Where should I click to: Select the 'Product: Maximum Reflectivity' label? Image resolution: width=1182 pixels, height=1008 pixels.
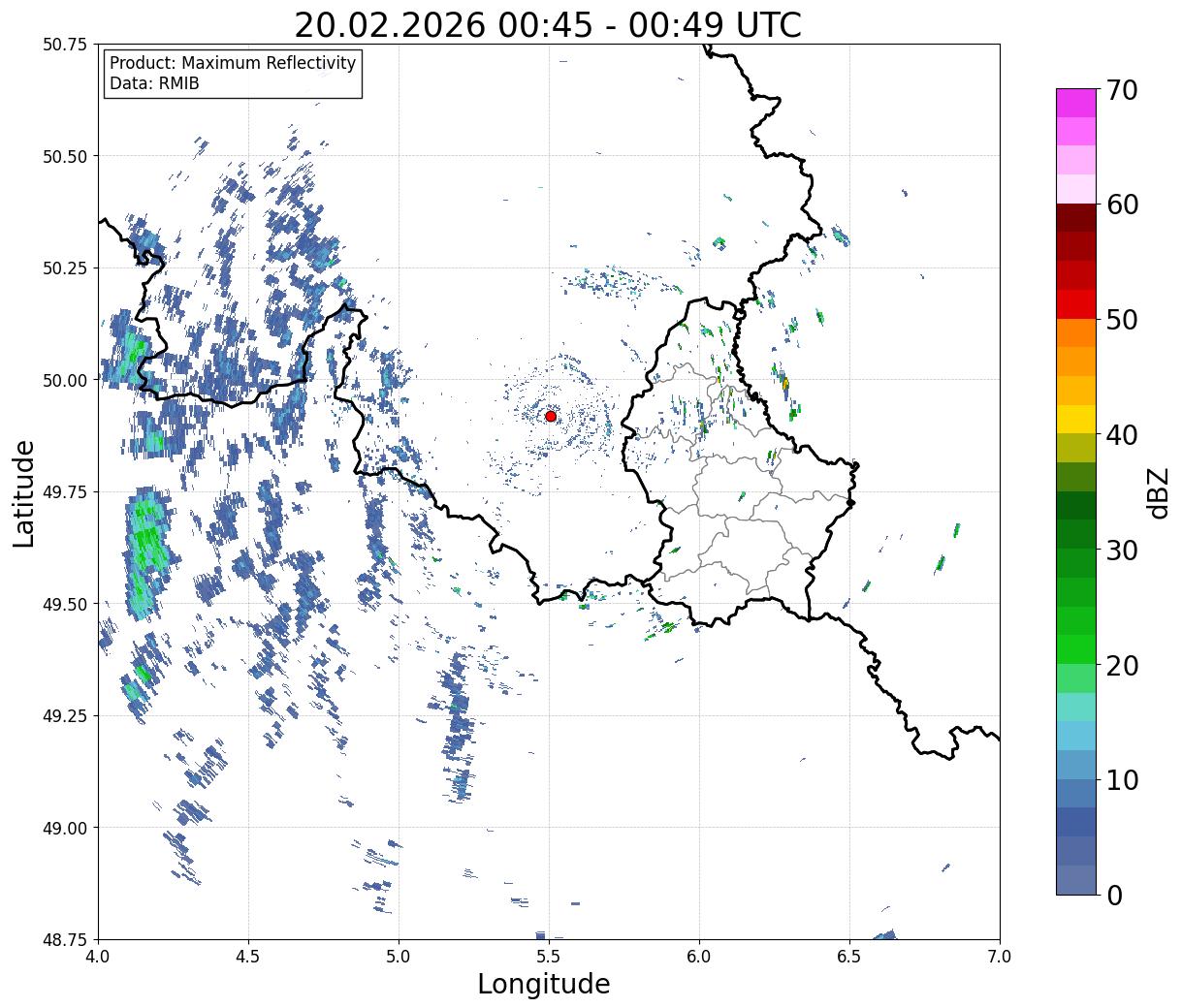coord(233,63)
